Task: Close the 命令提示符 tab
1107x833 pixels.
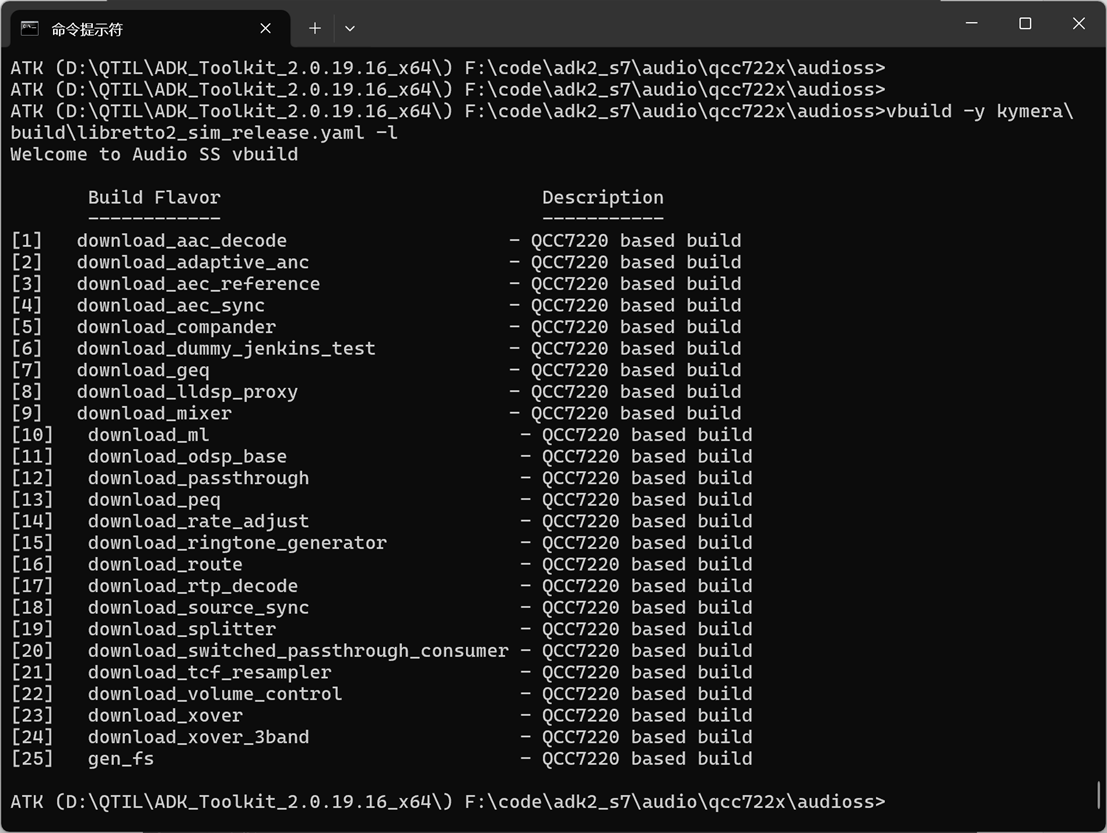Action: pos(265,28)
